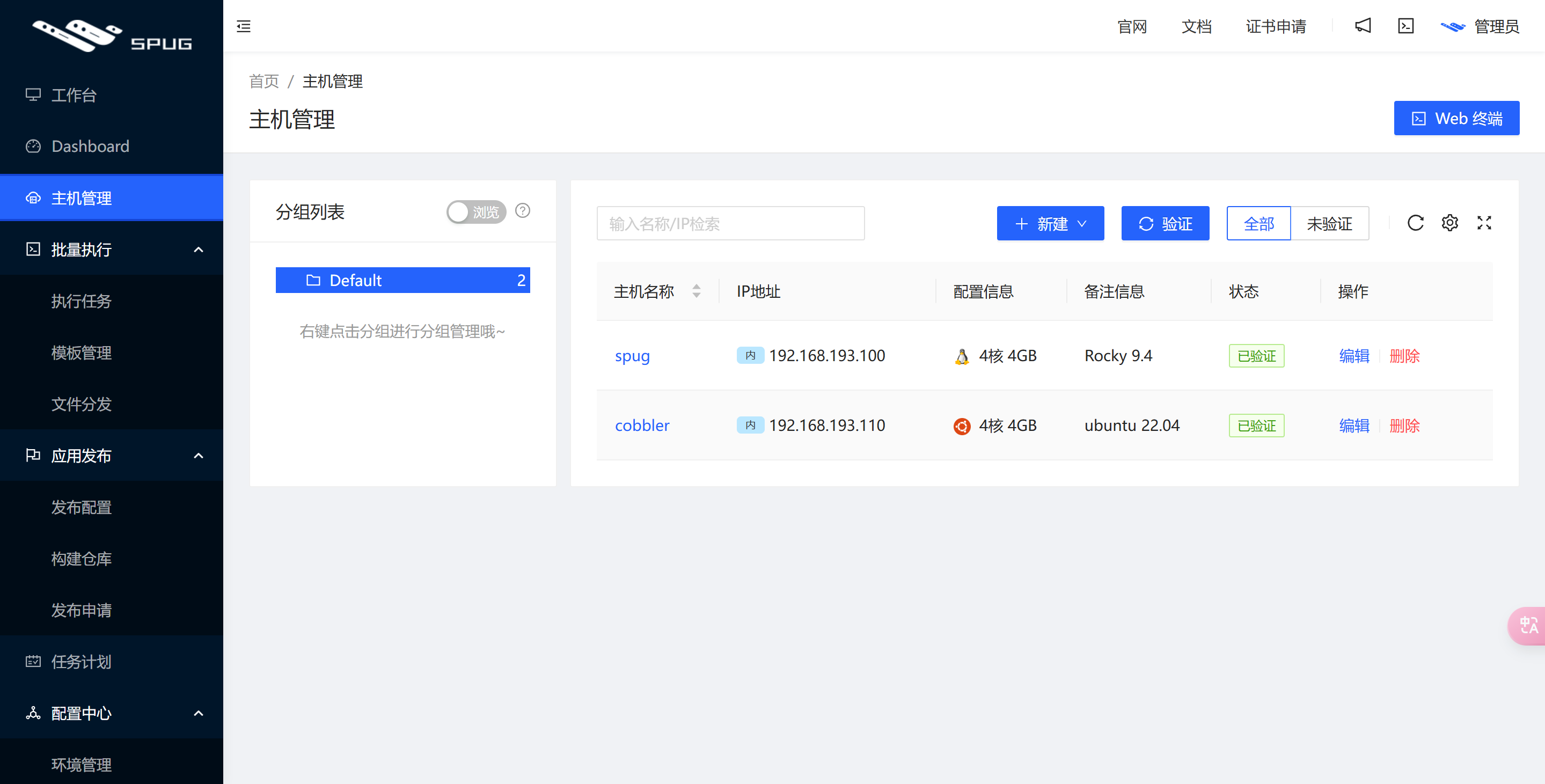Open 发布申请 in the sidebar
This screenshot has width=1545, height=784.
tap(112, 611)
